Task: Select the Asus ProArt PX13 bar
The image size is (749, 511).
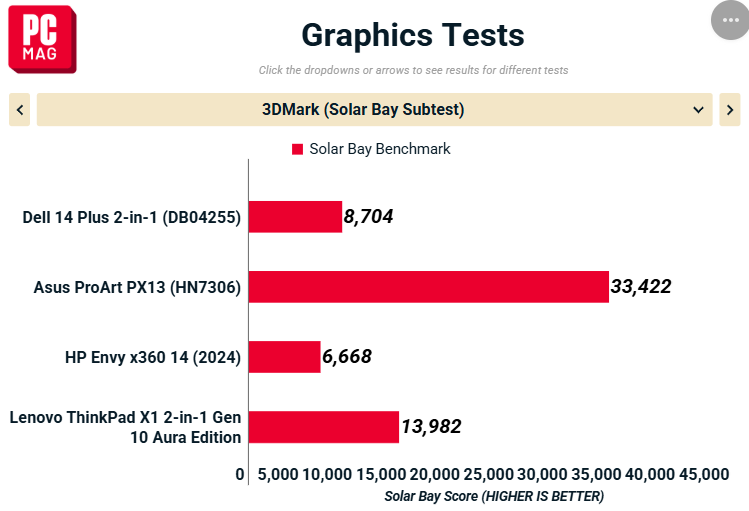Action: point(429,287)
